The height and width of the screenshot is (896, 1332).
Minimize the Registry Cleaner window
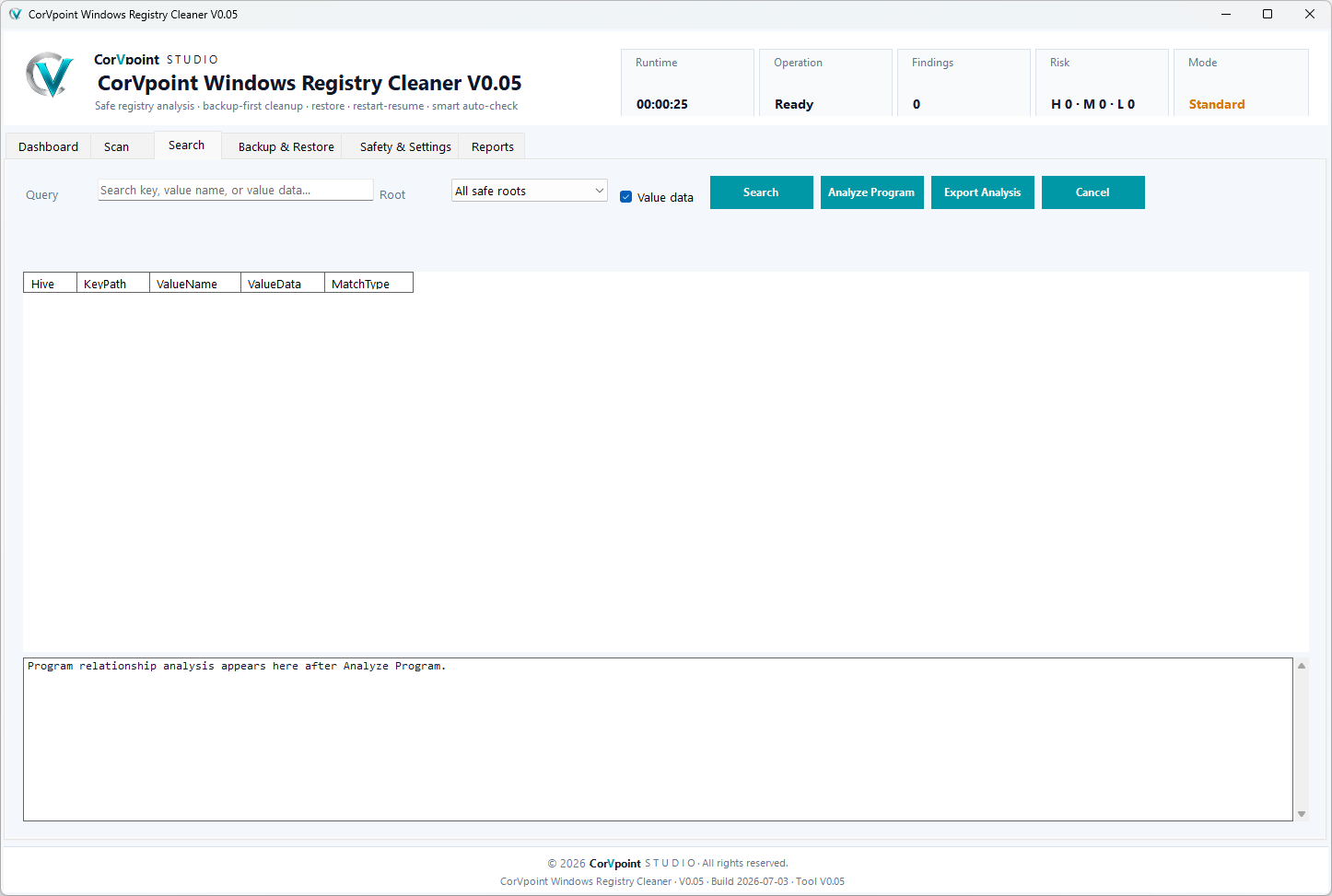tap(1226, 14)
